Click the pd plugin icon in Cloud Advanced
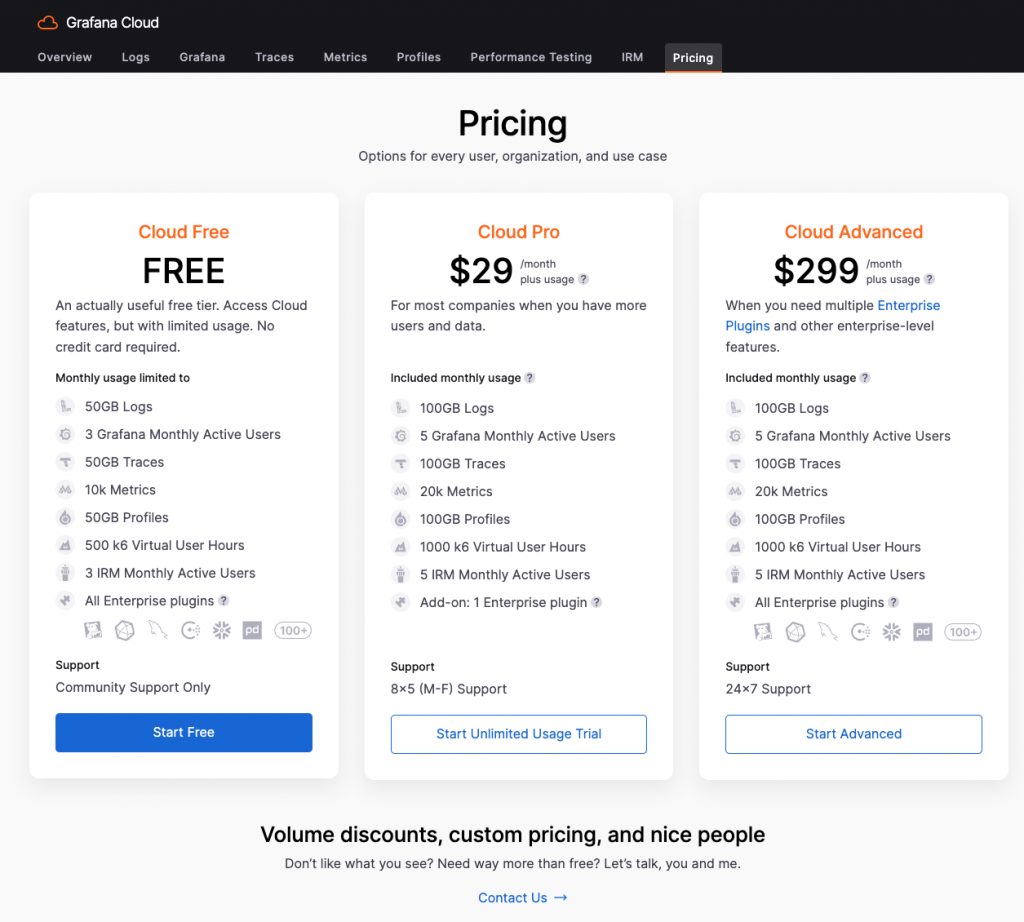The image size is (1024, 922). click(922, 632)
